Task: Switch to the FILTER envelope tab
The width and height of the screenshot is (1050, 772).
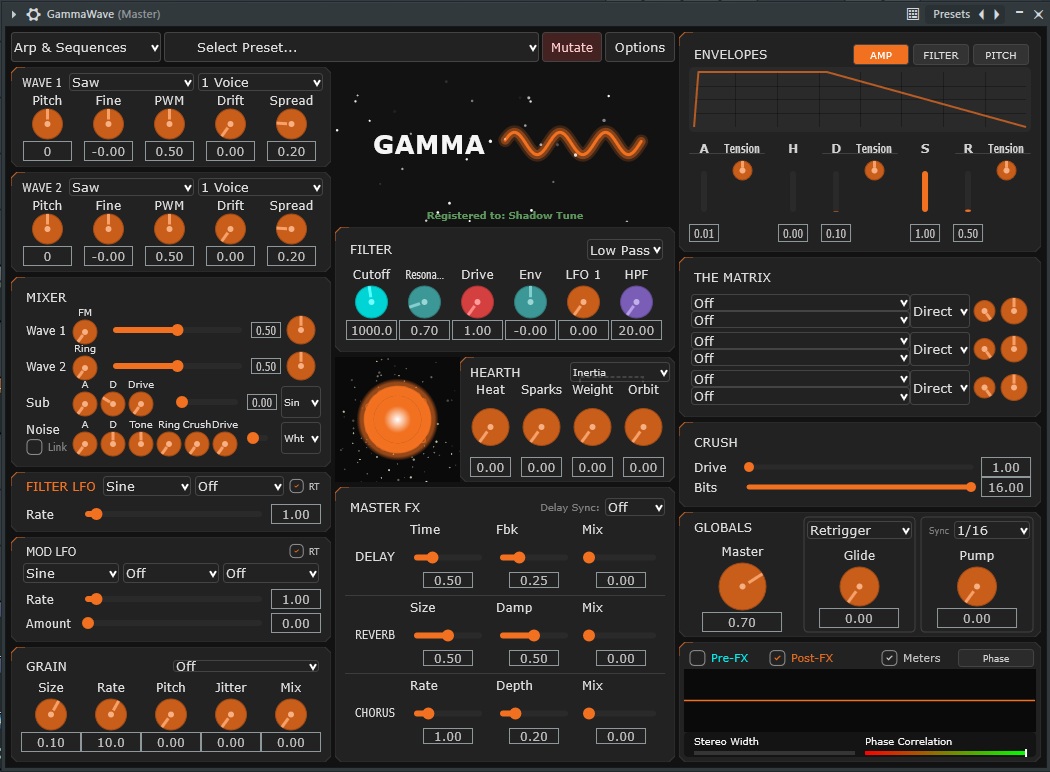Action: click(940, 55)
